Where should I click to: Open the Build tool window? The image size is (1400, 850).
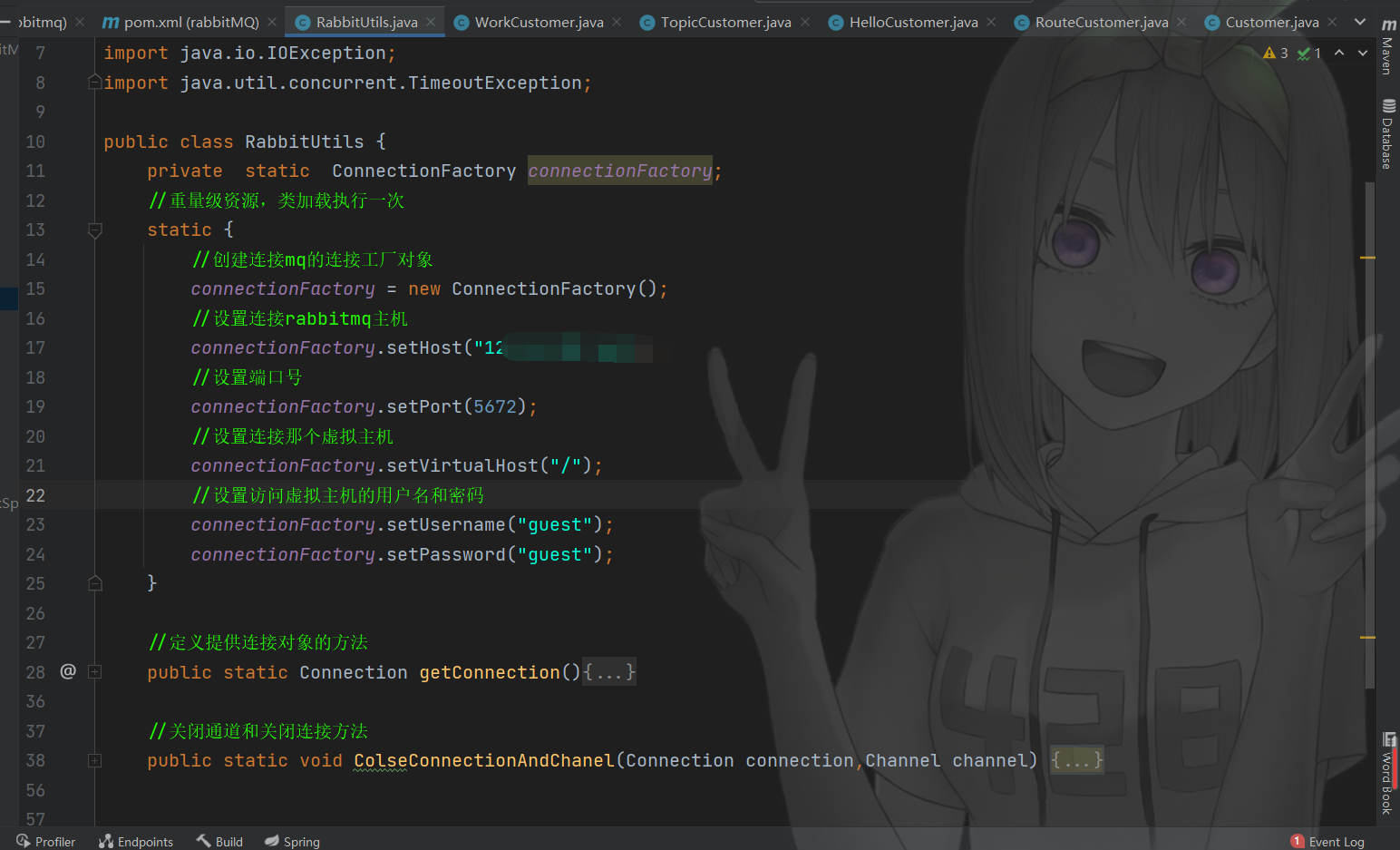click(219, 842)
